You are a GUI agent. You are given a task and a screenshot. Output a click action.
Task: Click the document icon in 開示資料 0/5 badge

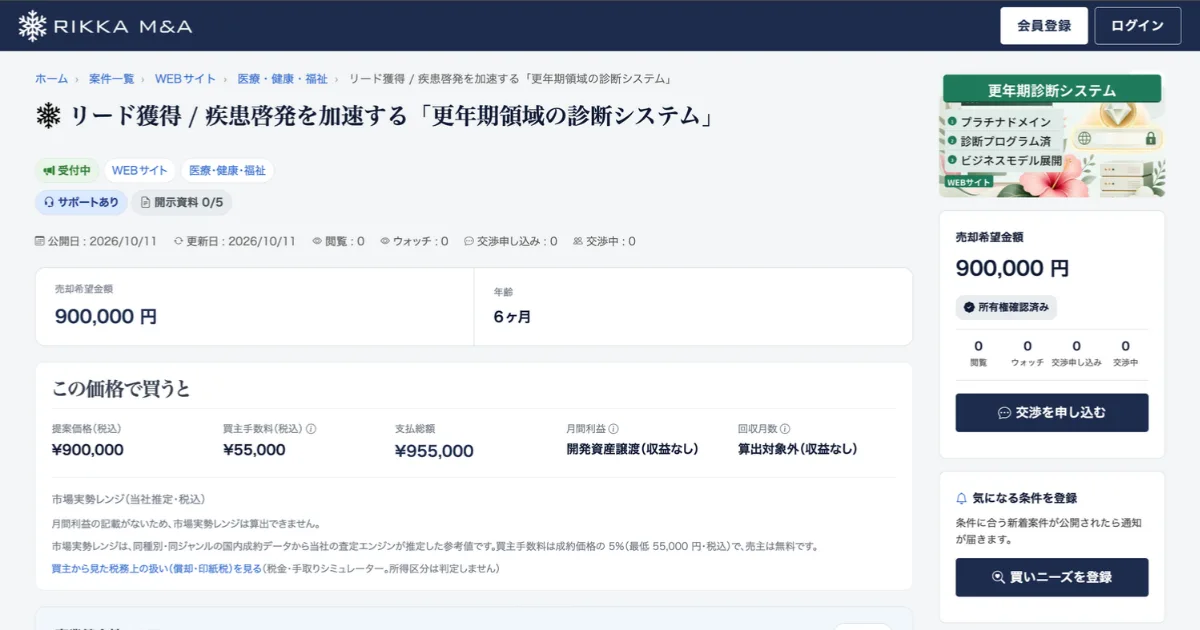coord(145,202)
